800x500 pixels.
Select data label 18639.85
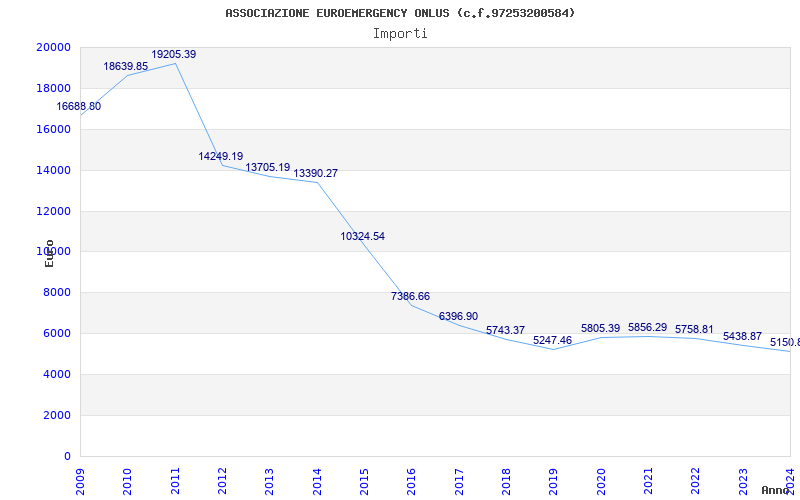[126, 66]
